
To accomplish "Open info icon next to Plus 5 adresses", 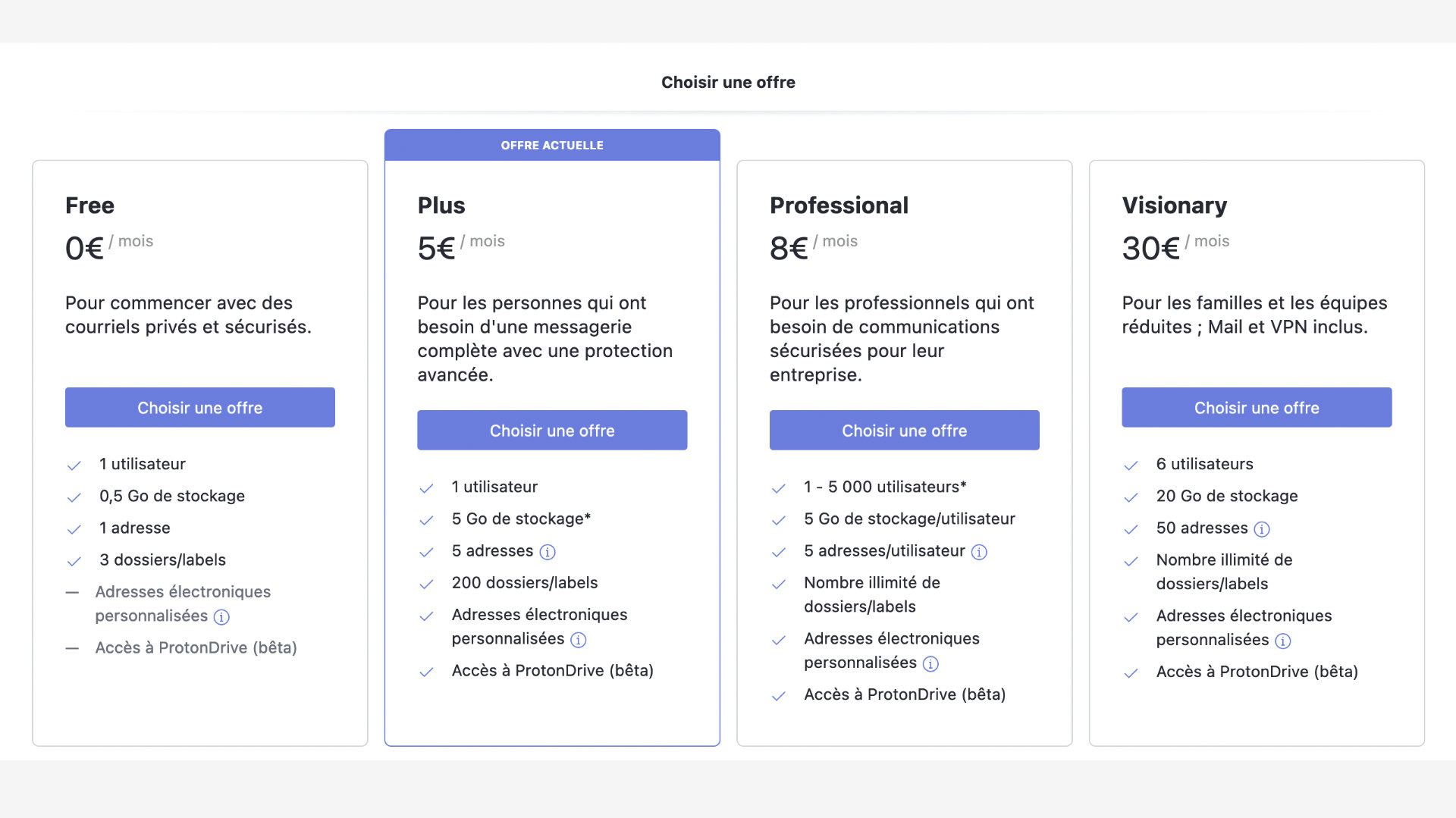I will tap(548, 552).
